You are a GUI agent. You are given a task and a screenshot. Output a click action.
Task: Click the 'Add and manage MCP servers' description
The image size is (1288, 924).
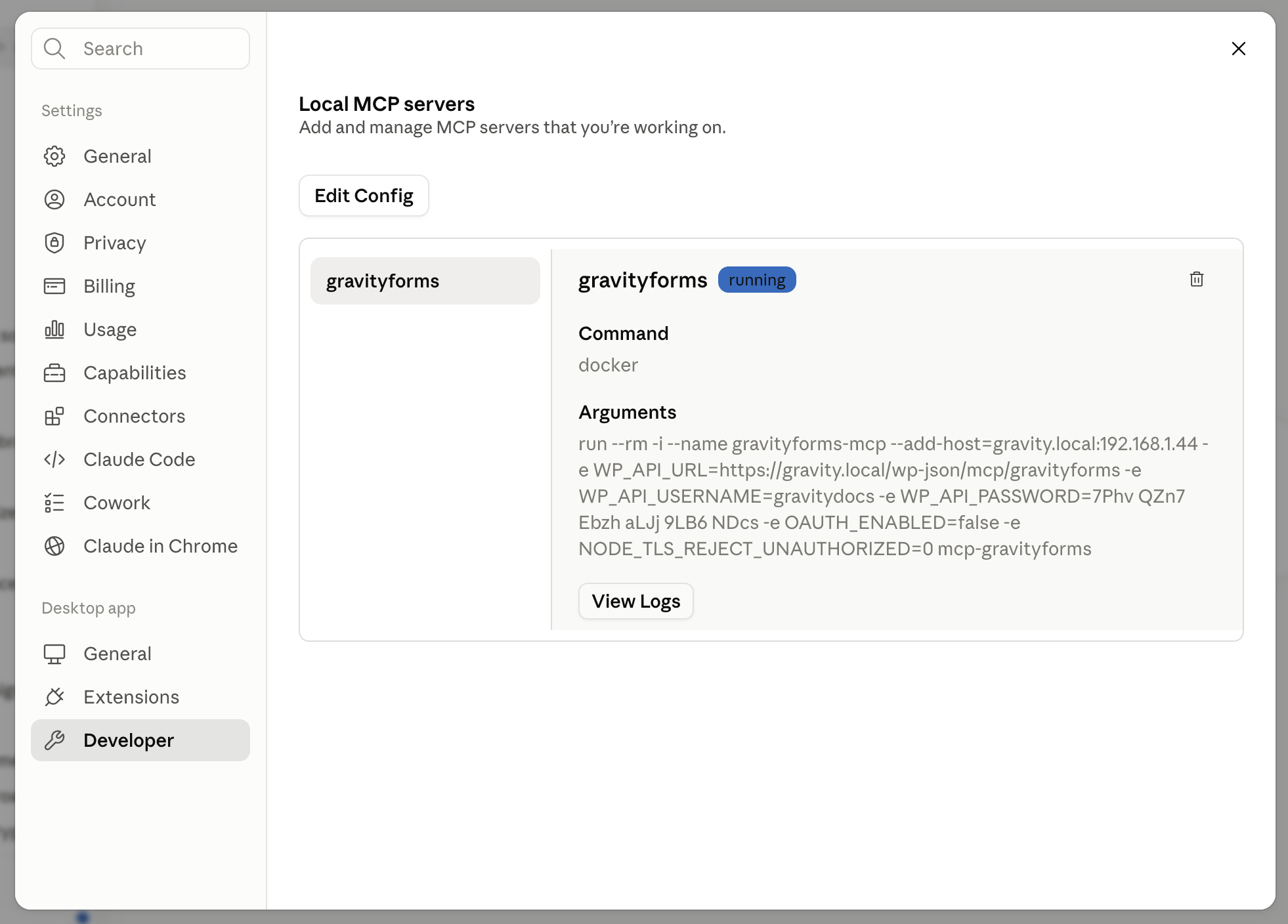tap(513, 127)
